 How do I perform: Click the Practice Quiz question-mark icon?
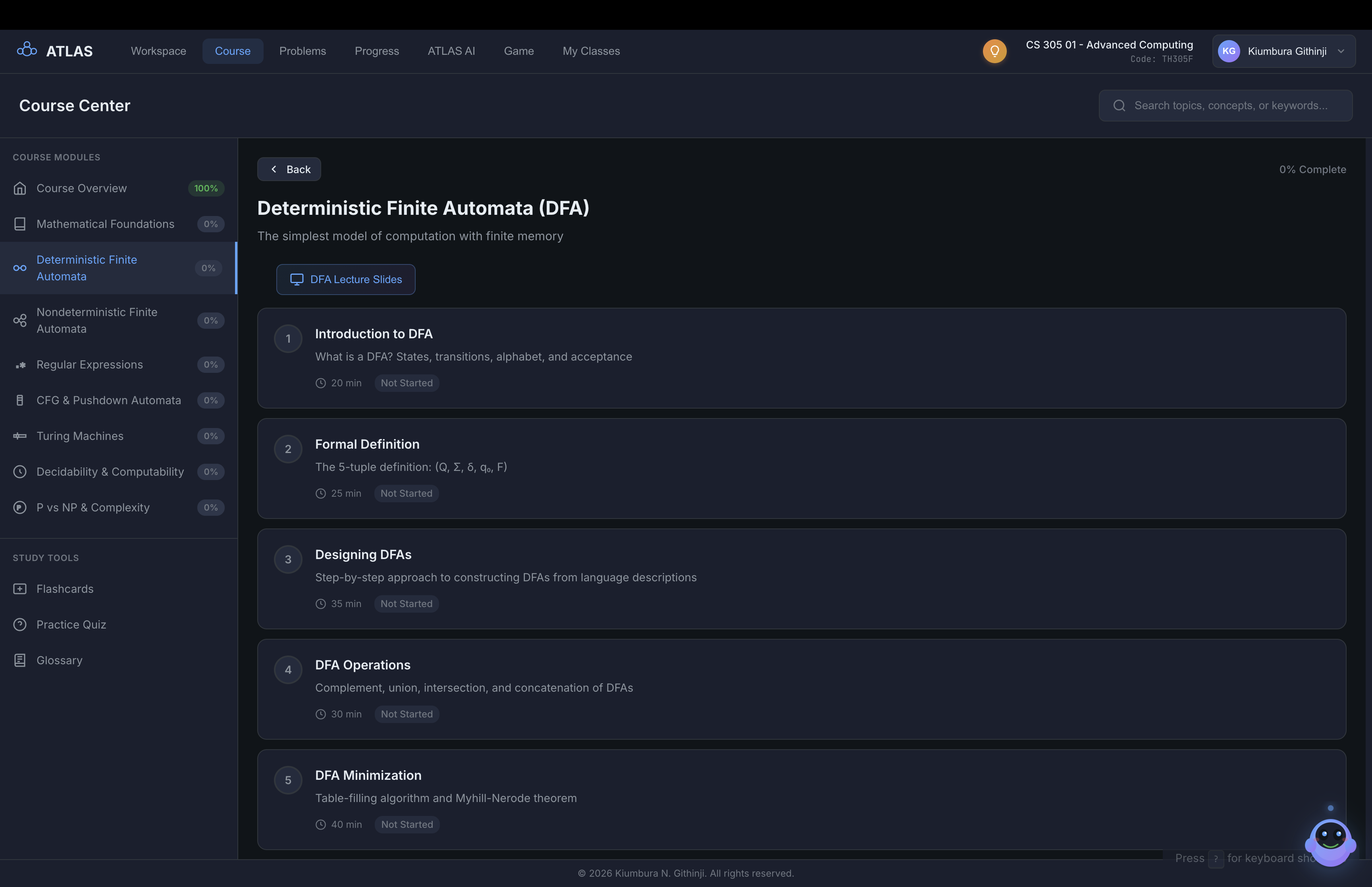20,625
